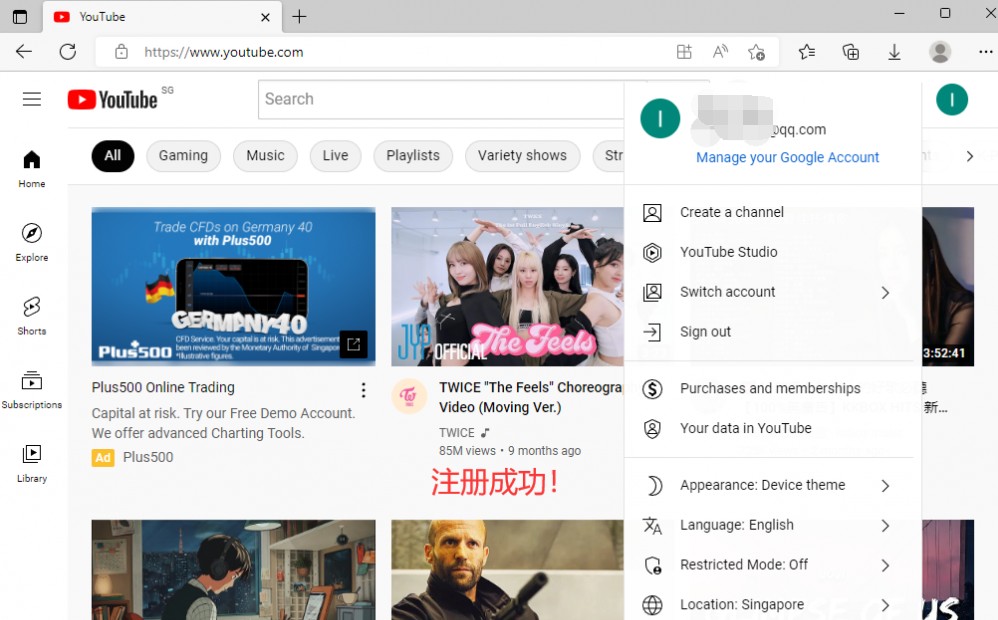The height and width of the screenshot is (620, 998).
Task: Select the Playlists filter chip
Action: point(413,156)
